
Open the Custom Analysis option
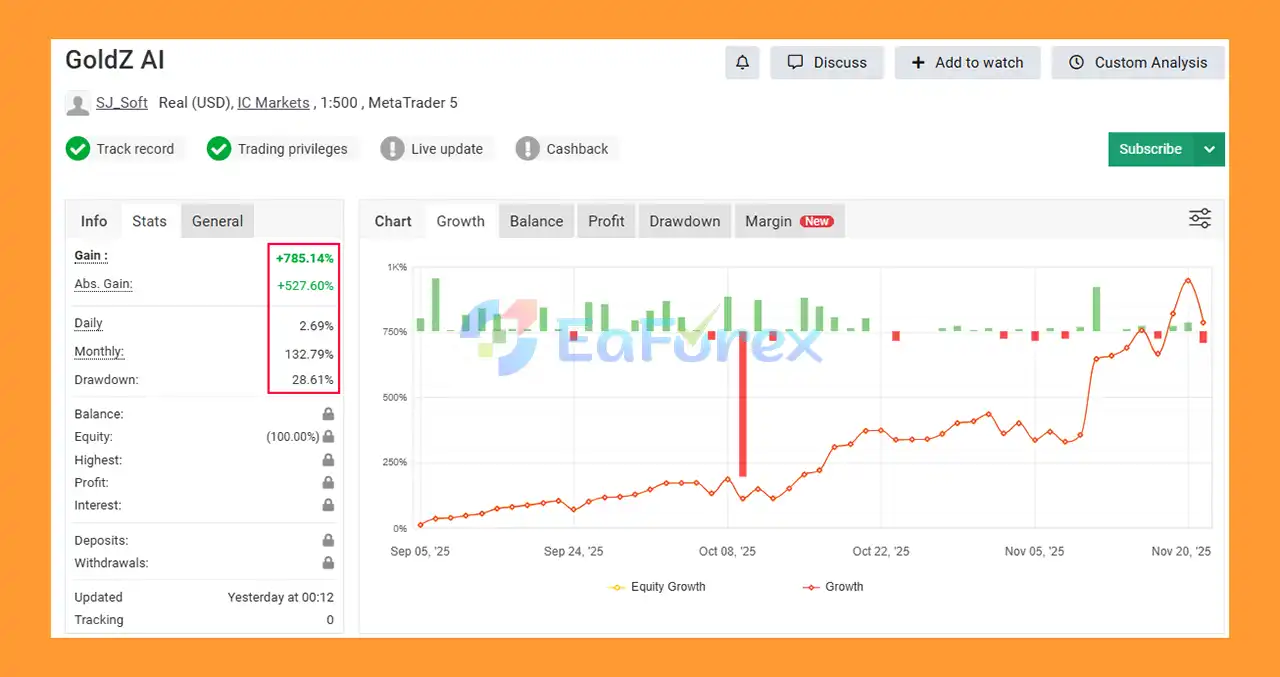[1138, 62]
